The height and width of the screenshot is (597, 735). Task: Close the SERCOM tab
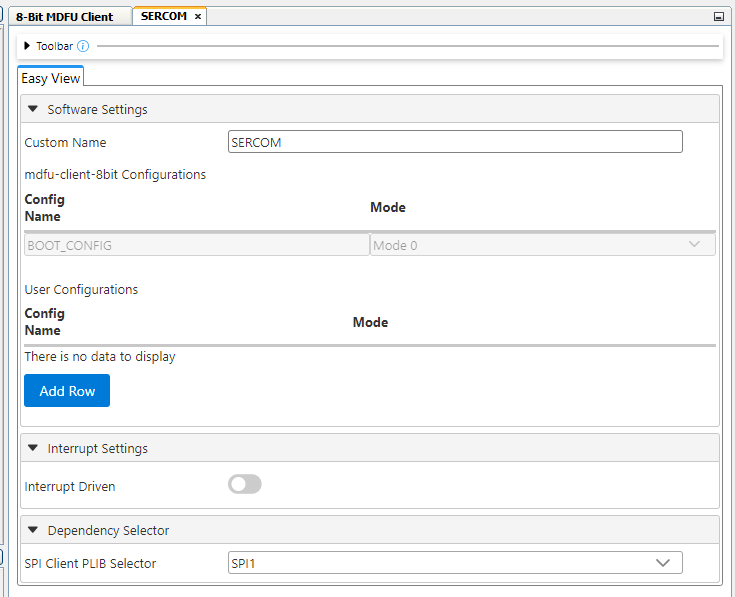(198, 17)
